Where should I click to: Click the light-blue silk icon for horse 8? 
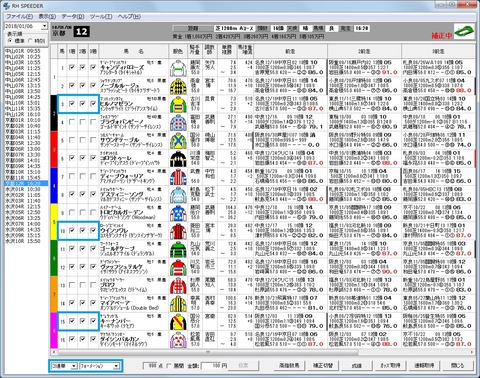[178, 195]
